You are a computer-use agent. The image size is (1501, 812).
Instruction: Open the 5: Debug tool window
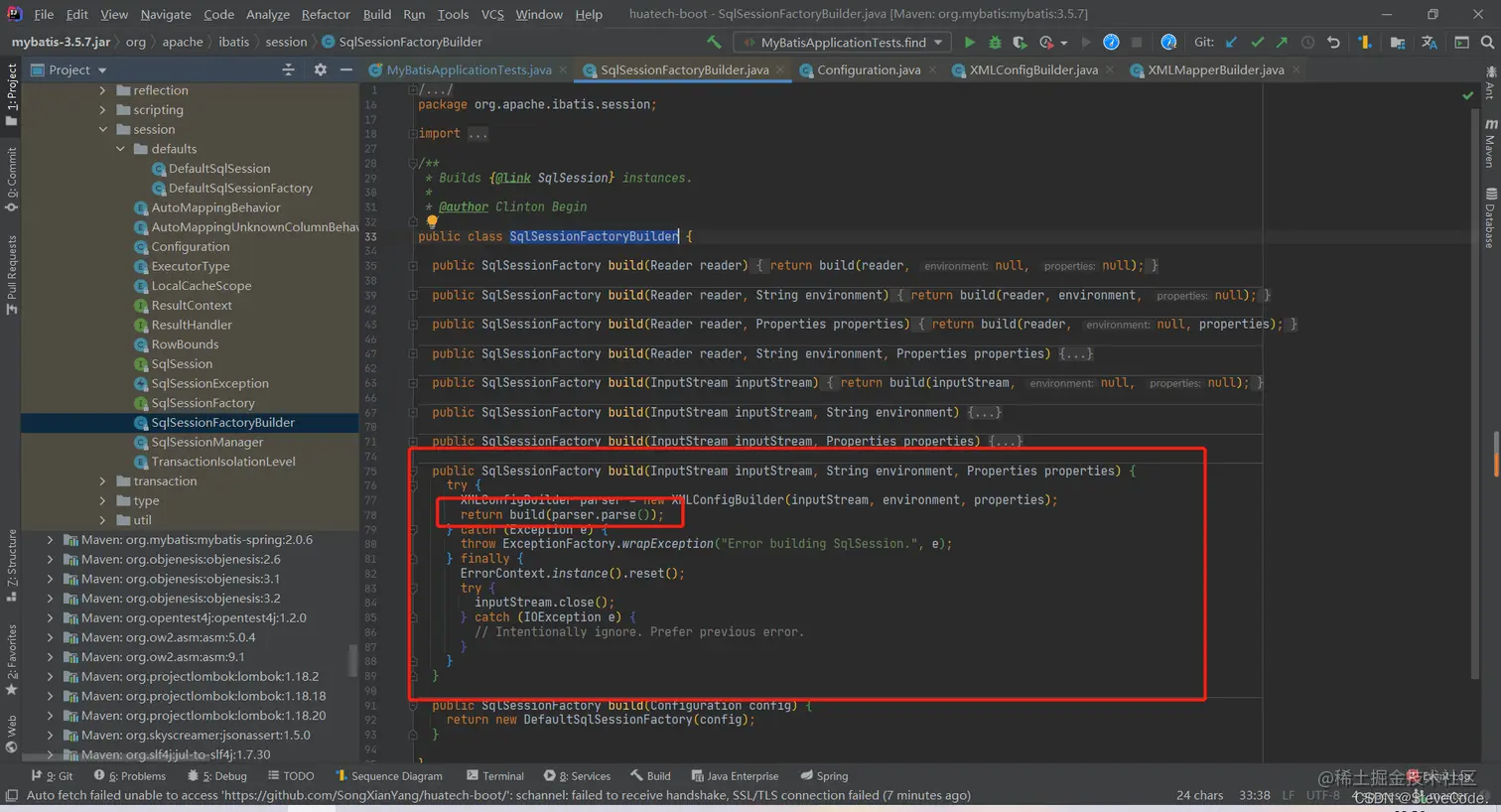[217, 776]
